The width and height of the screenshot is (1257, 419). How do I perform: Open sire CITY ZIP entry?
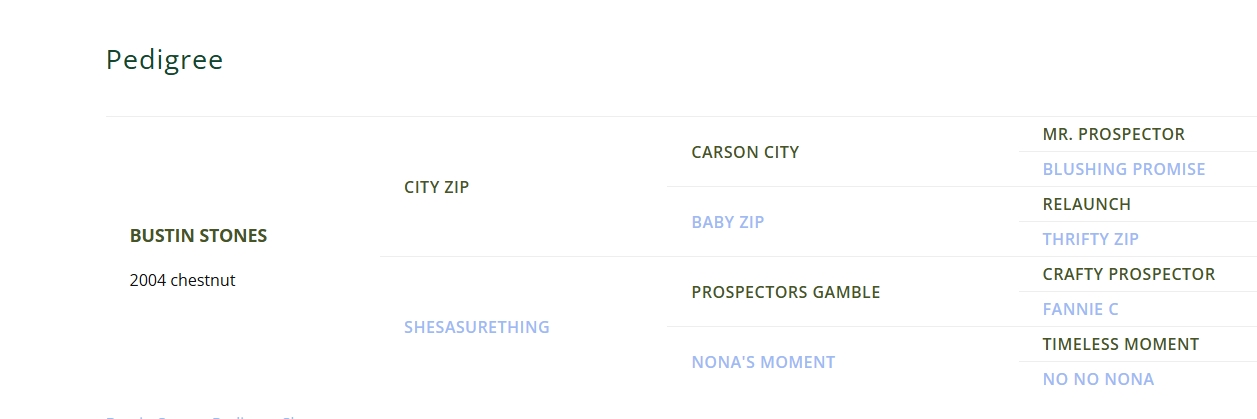(x=436, y=187)
